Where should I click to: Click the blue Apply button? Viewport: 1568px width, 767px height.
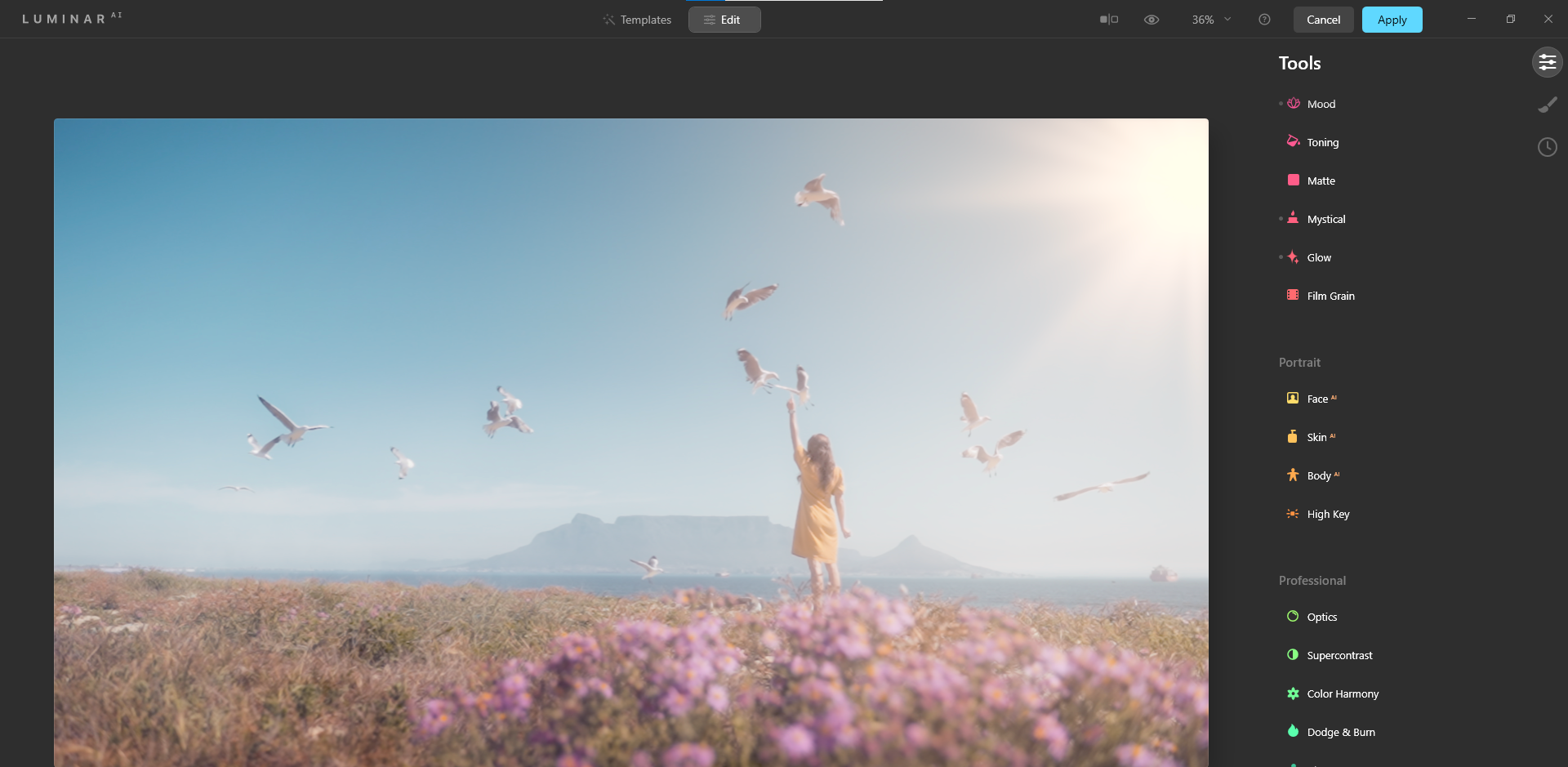1392,20
